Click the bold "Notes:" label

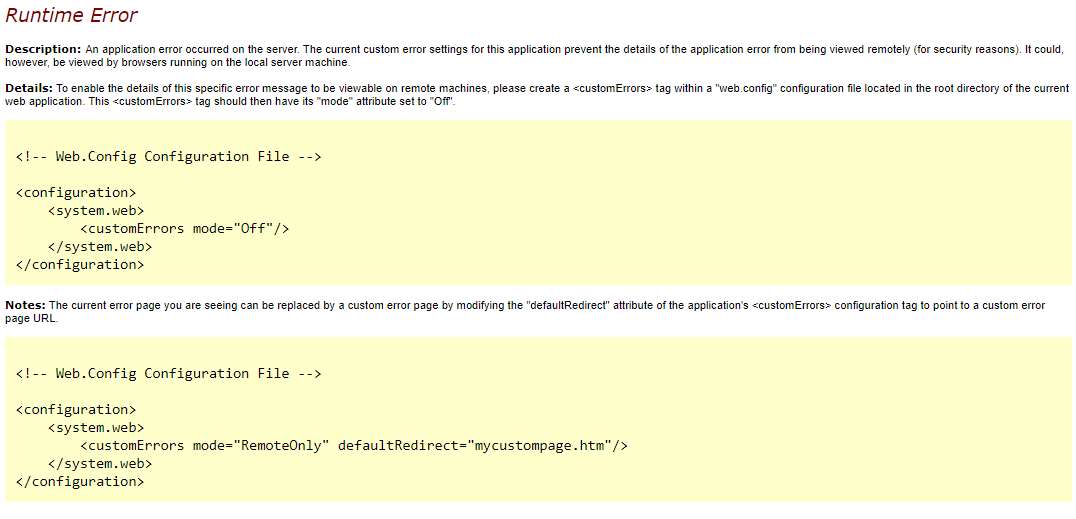tap(25, 306)
